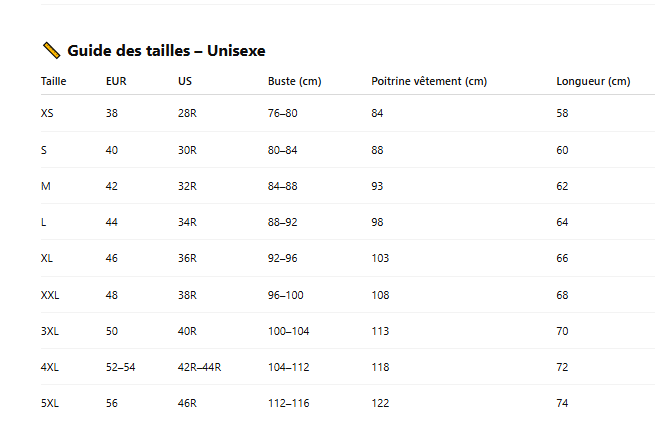Click the bust range 76–80 cell

coord(282,113)
